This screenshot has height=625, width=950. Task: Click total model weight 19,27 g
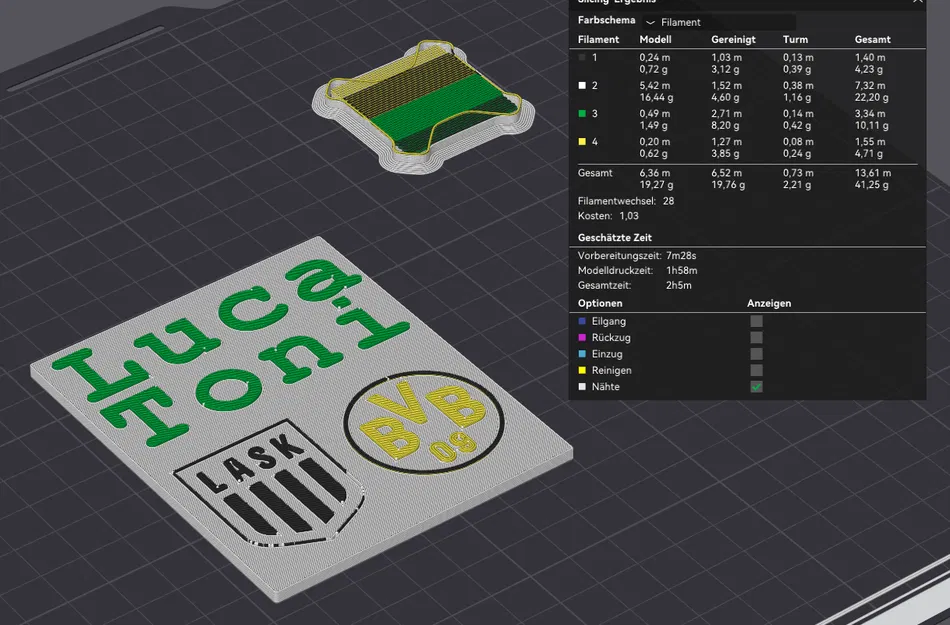pyautogui.click(x=656, y=185)
